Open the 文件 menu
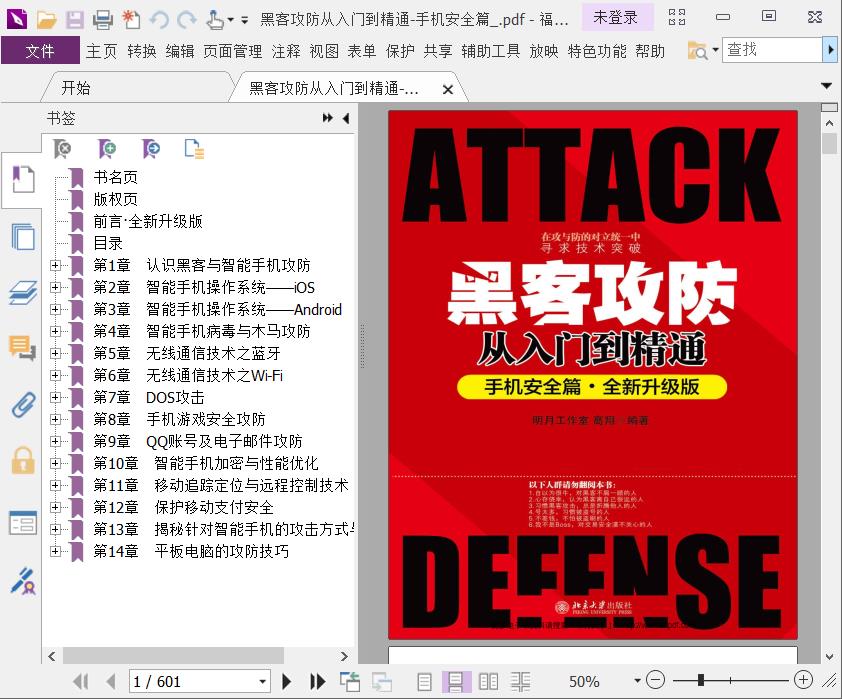Image resolution: width=842 pixels, height=699 pixels. [40, 51]
